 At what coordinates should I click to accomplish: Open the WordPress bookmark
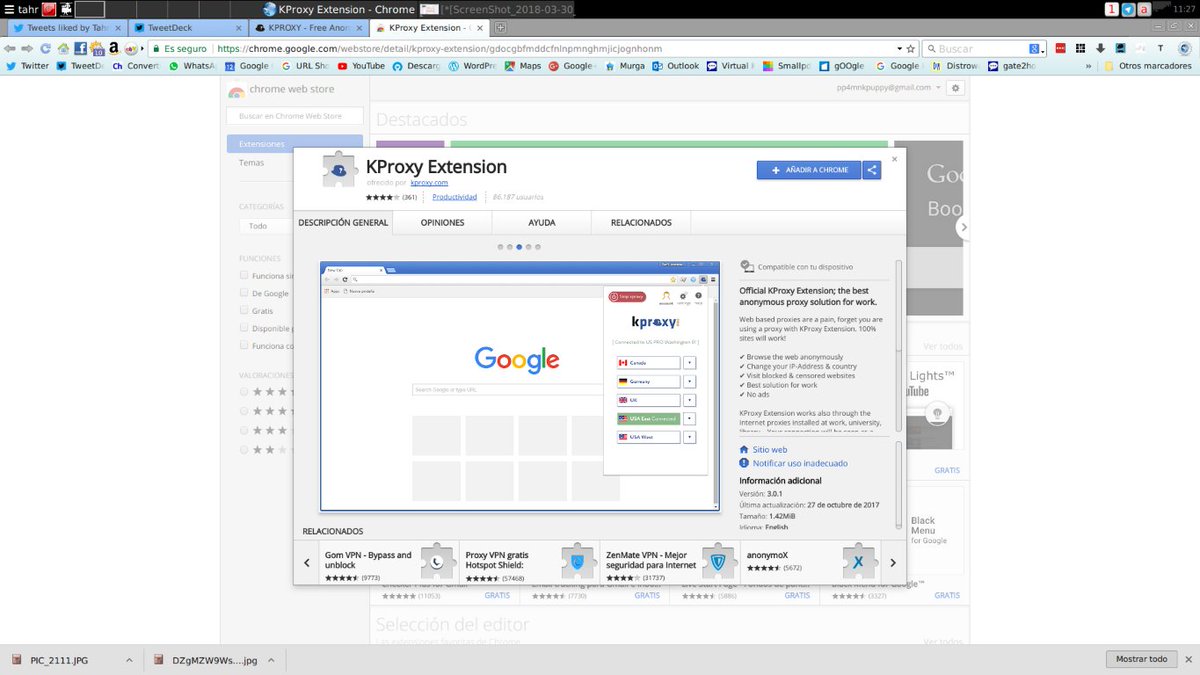click(x=472, y=66)
